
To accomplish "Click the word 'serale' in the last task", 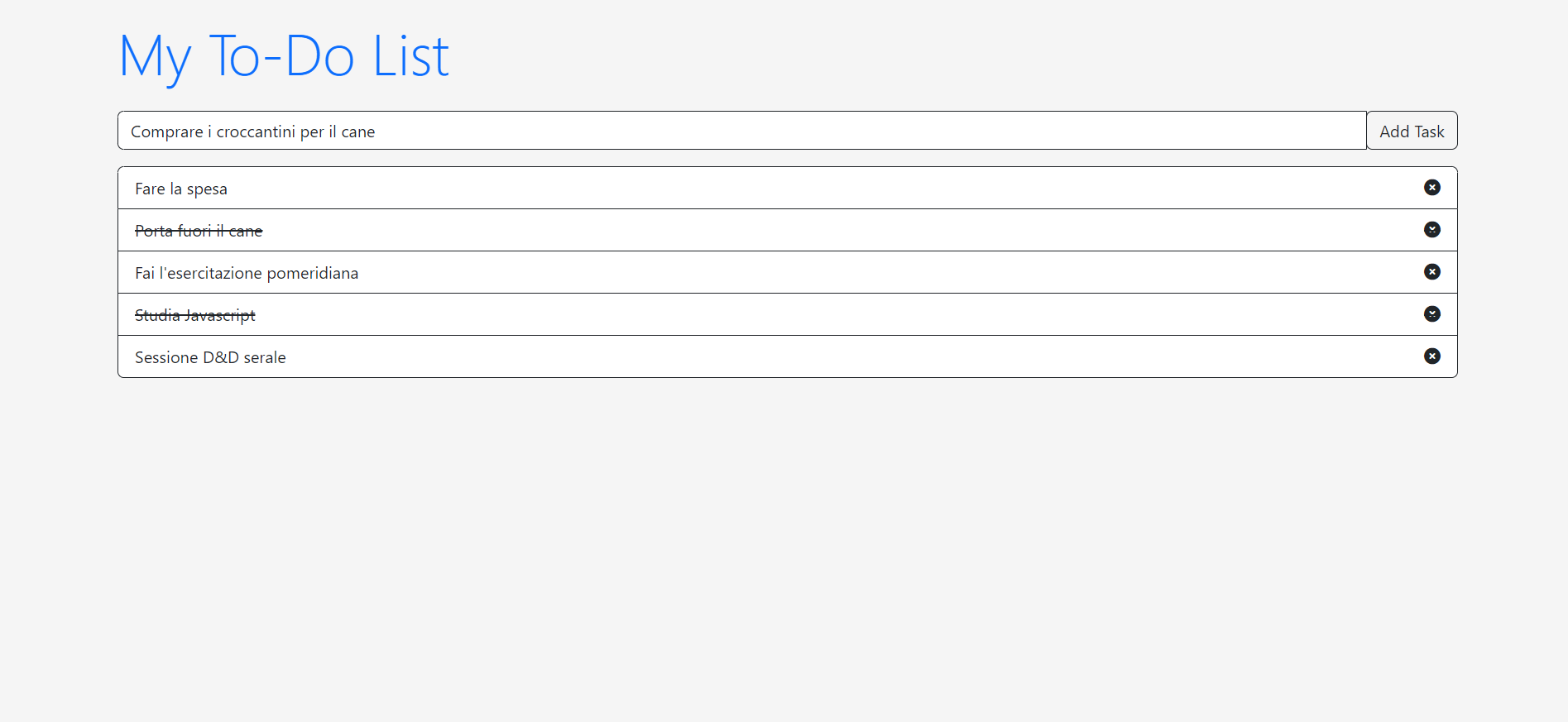I will click(265, 357).
